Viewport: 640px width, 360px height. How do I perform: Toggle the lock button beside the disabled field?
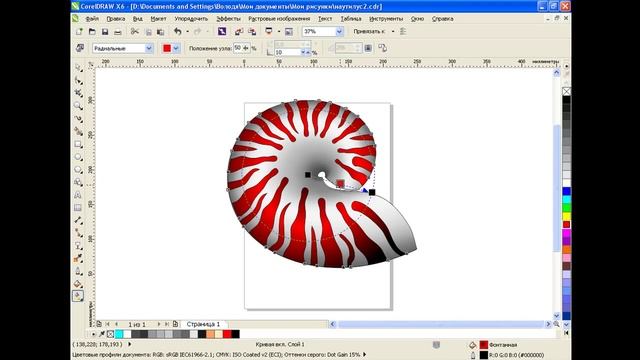coord(368,48)
